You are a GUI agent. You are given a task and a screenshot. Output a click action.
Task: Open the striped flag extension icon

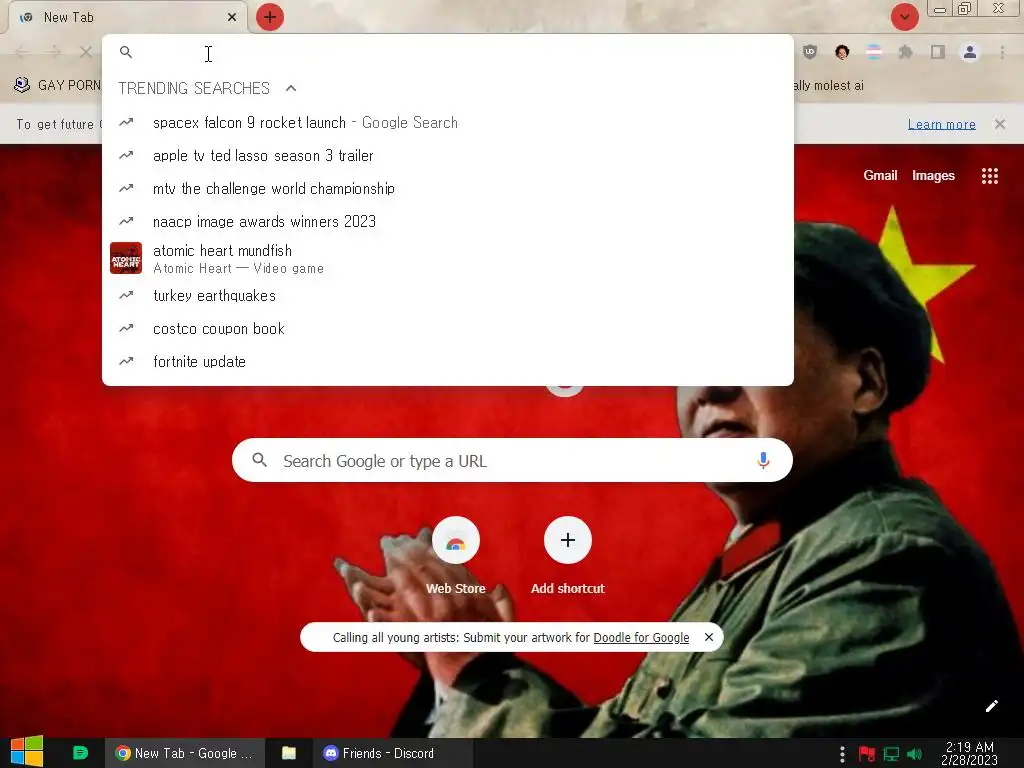[874, 52]
